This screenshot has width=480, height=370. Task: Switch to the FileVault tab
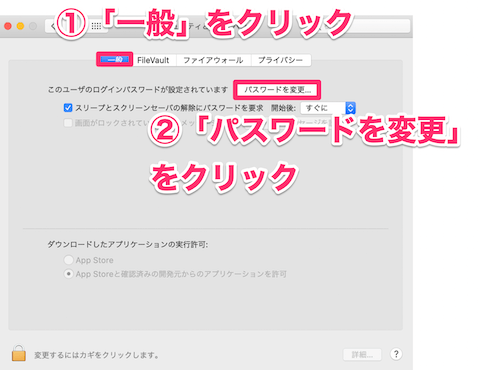[153, 60]
